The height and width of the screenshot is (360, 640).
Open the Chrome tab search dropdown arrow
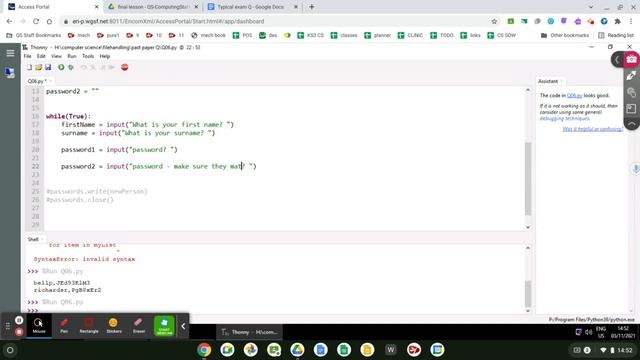point(591,7)
